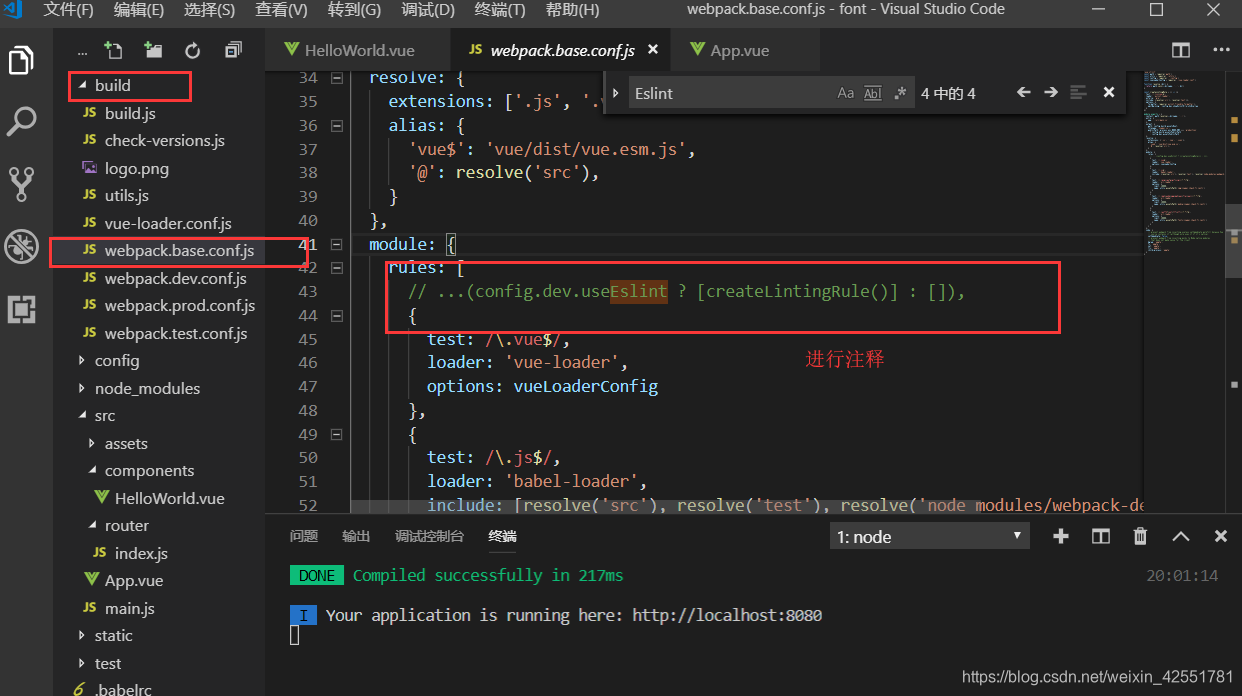Toggle Find in Selection option
This screenshot has height=696, width=1242.
pyautogui.click(x=1078, y=93)
